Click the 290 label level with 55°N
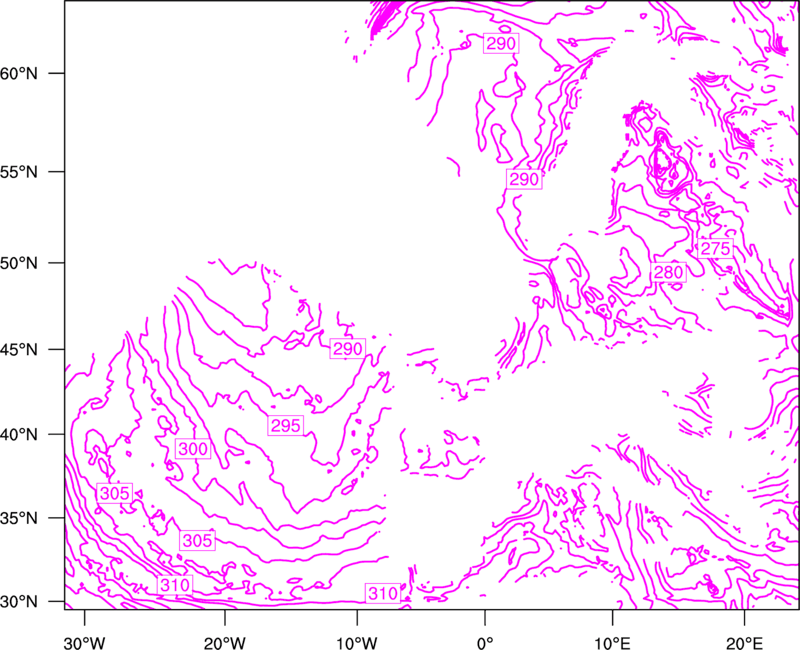 (524, 179)
